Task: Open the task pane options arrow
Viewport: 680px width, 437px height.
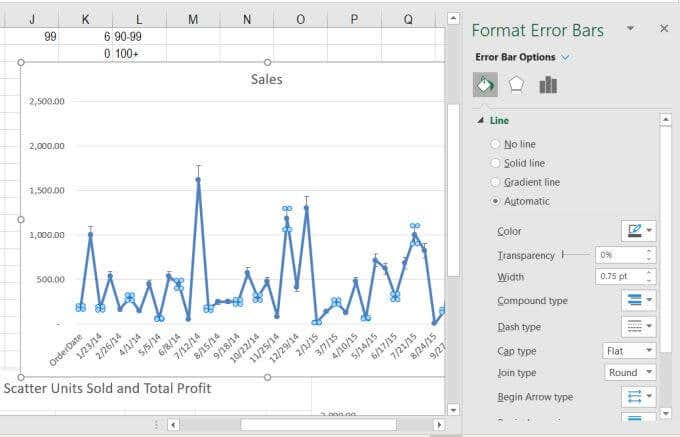Action: coord(630,29)
